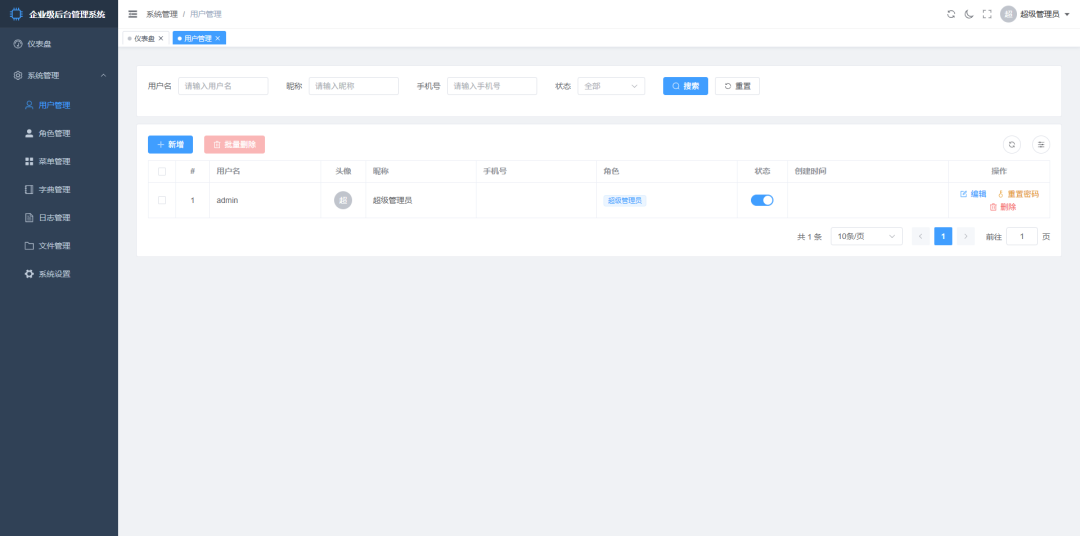The image size is (1080, 536).
Task: Click the table refresh round icon
Action: click(x=1012, y=145)
